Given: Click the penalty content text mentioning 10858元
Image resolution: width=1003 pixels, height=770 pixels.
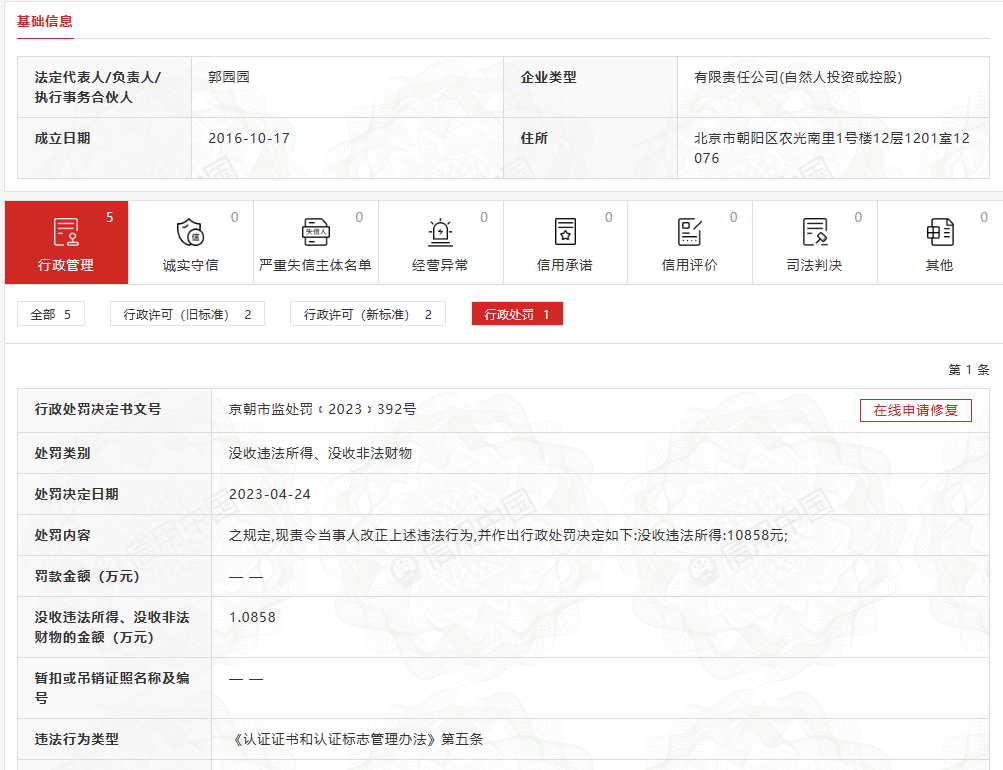Looking at the screenshot, I should 508,535.
